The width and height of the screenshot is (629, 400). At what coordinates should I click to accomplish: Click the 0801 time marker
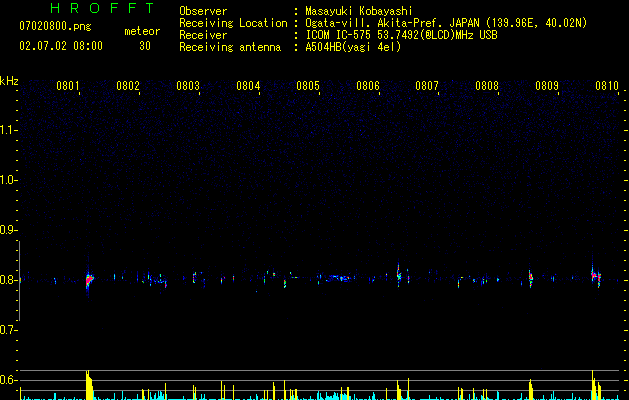point(67,86)
